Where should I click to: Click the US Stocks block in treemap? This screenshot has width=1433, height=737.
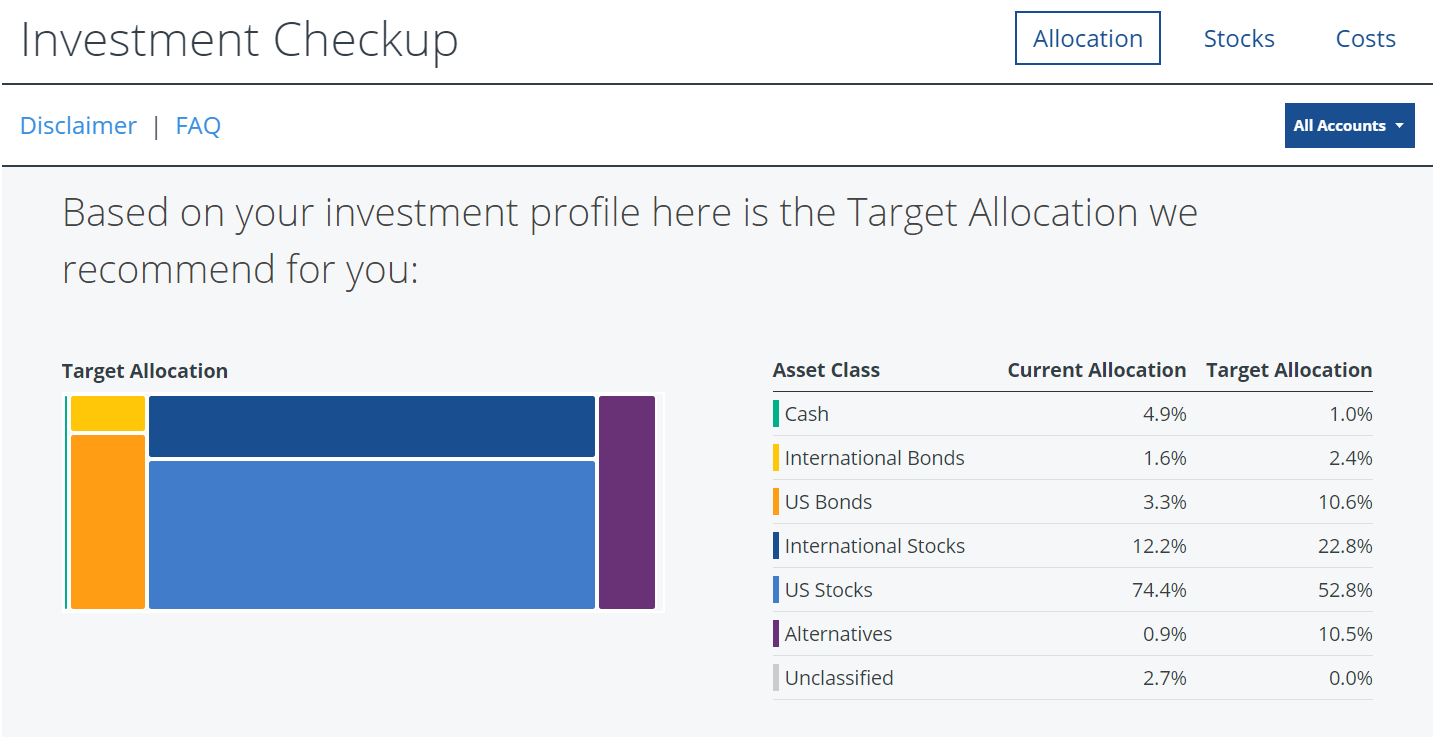coord(372,534)
